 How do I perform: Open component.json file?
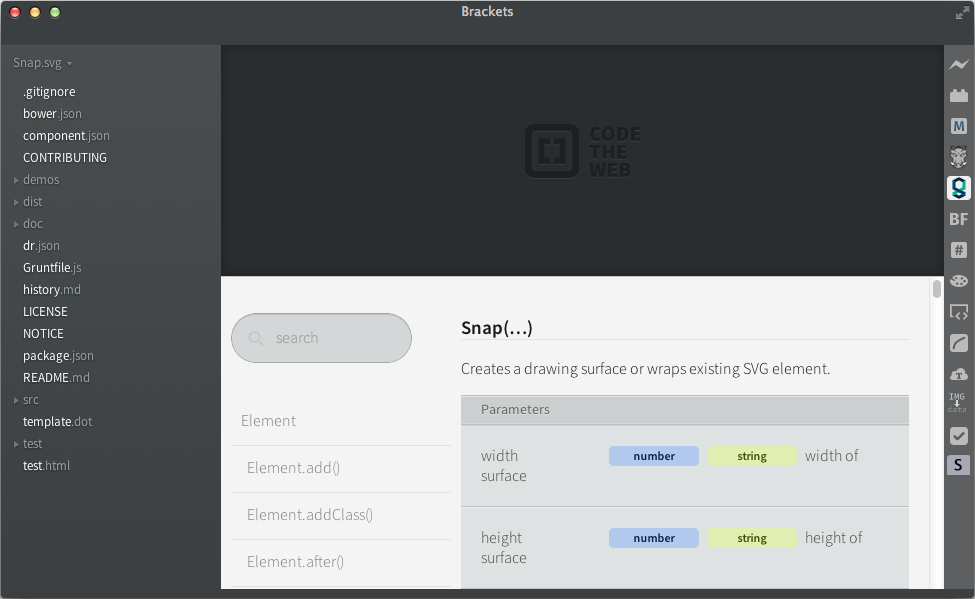[66, 136]
